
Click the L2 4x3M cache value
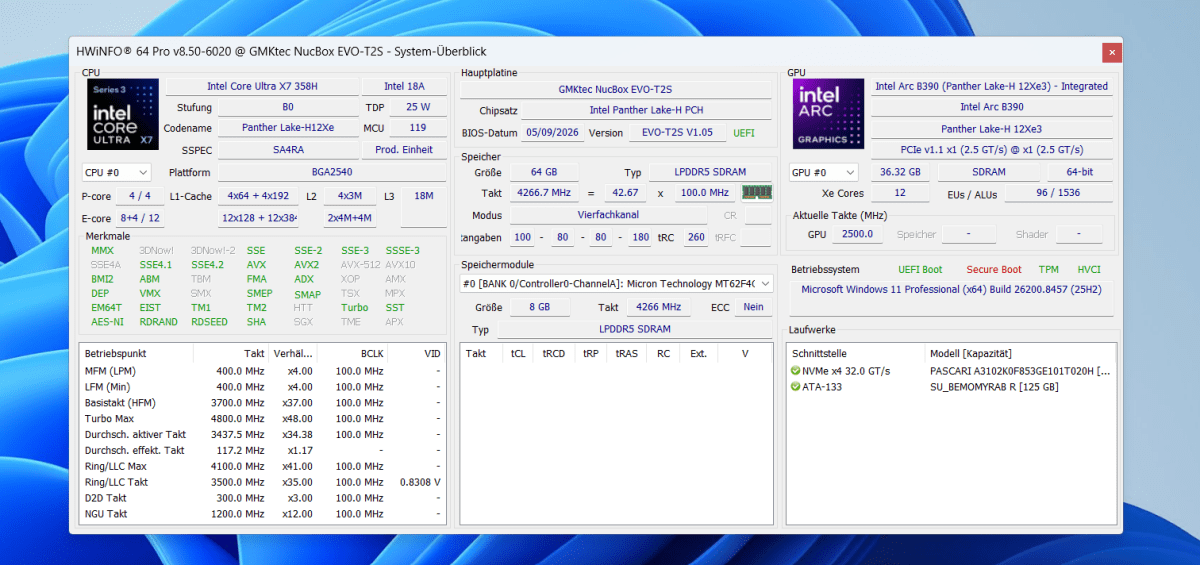[x=349, y=196]
